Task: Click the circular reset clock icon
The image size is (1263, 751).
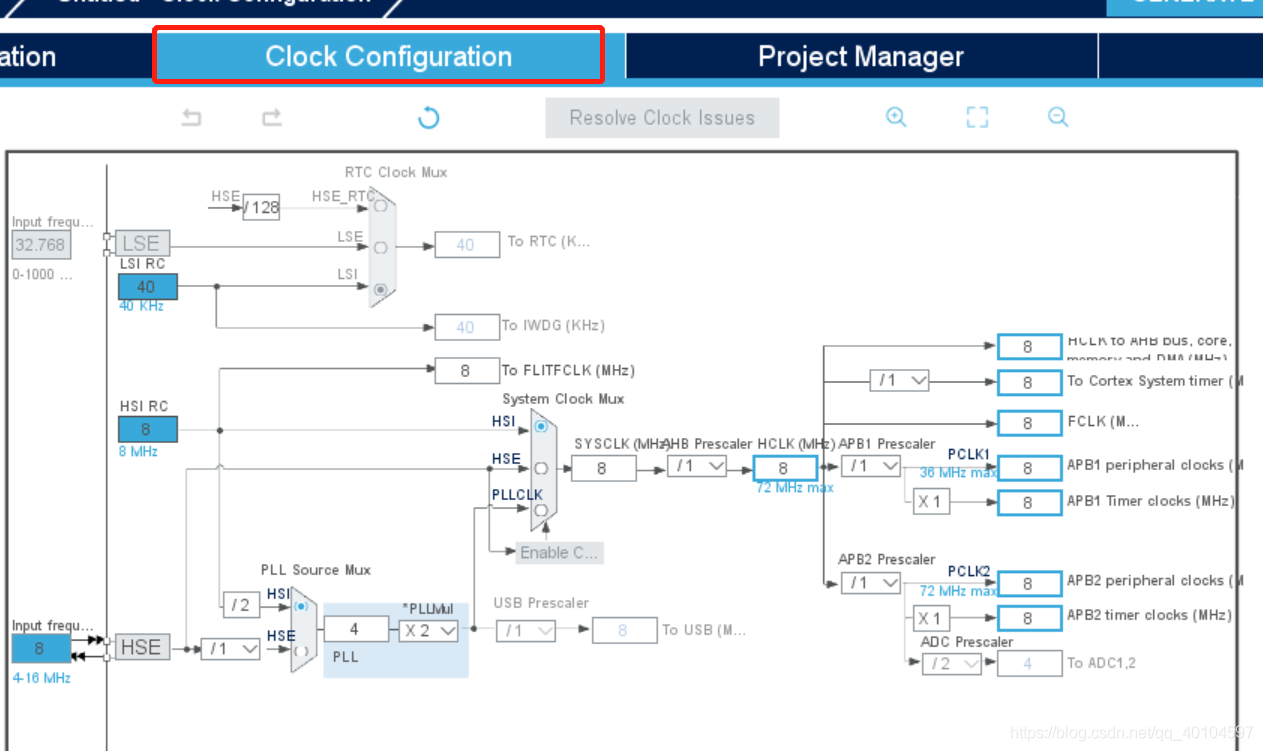Action: tap(428, 118)
